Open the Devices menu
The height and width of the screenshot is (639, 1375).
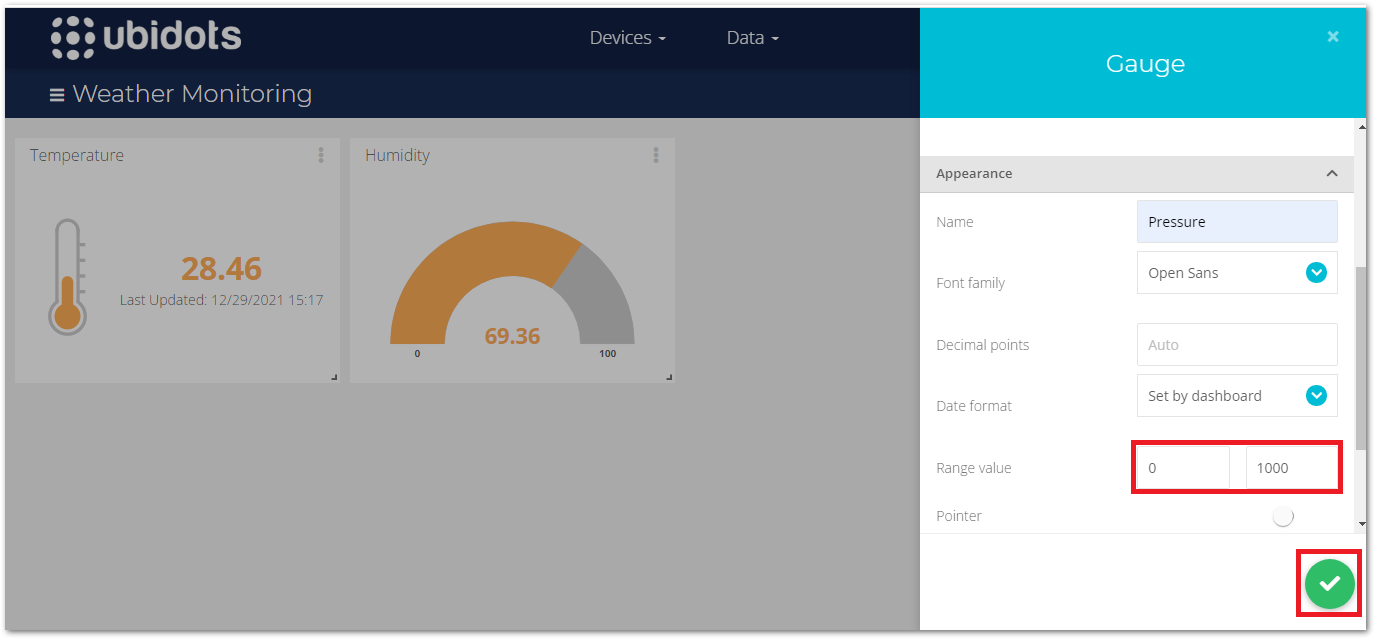pyautogui.click(x=627, y=38)
